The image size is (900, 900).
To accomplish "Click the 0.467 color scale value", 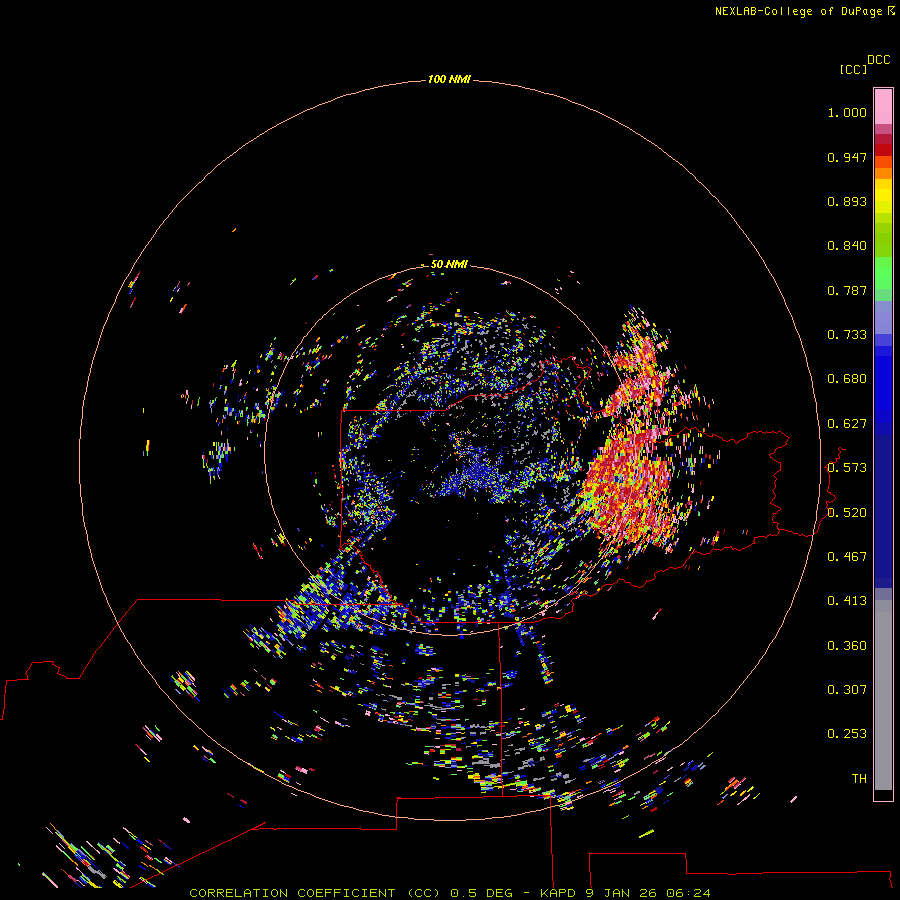I will point(847,557).
